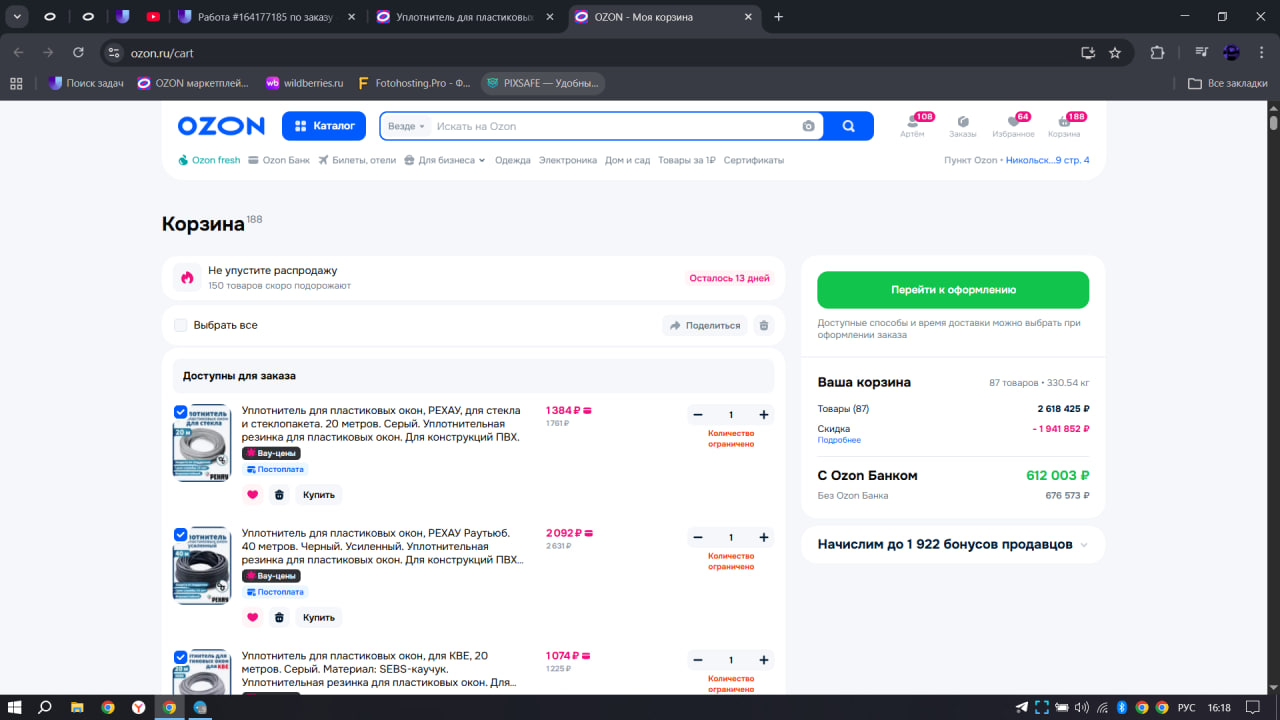Open Товары за 1₽ link
1280x720 pixels.
pos(687,160)
